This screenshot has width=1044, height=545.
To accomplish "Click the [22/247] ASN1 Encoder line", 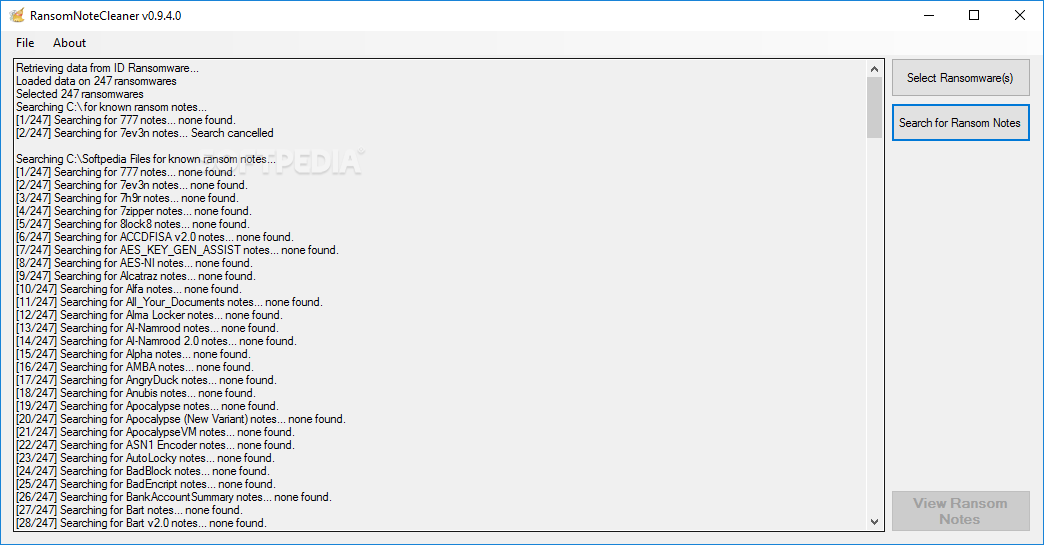I will (x=155, y=445).
